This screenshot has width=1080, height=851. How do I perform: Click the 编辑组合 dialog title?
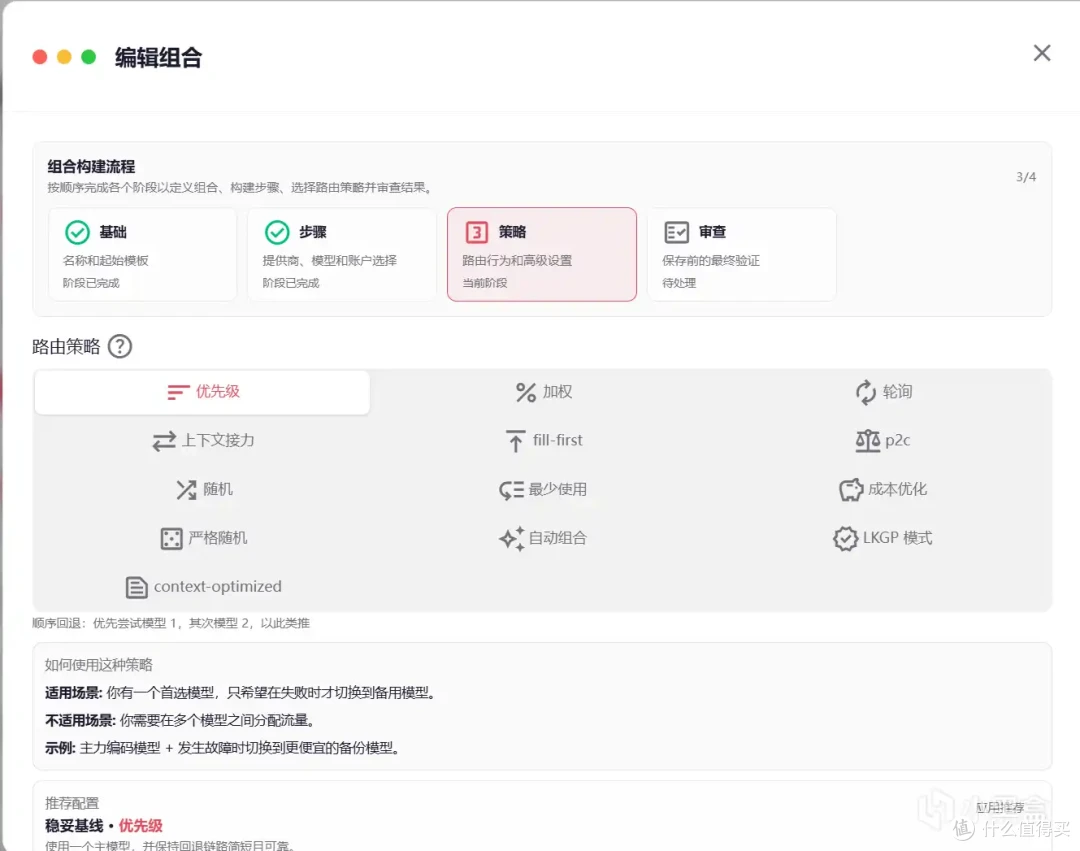coord(158,57)
